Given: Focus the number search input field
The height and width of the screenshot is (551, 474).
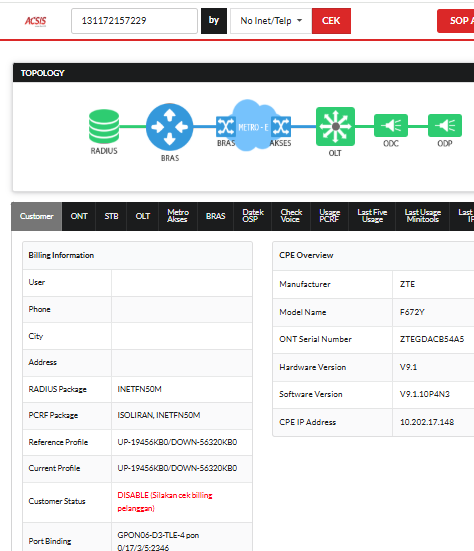Looking at the screenshot, I should click(134, 21).
